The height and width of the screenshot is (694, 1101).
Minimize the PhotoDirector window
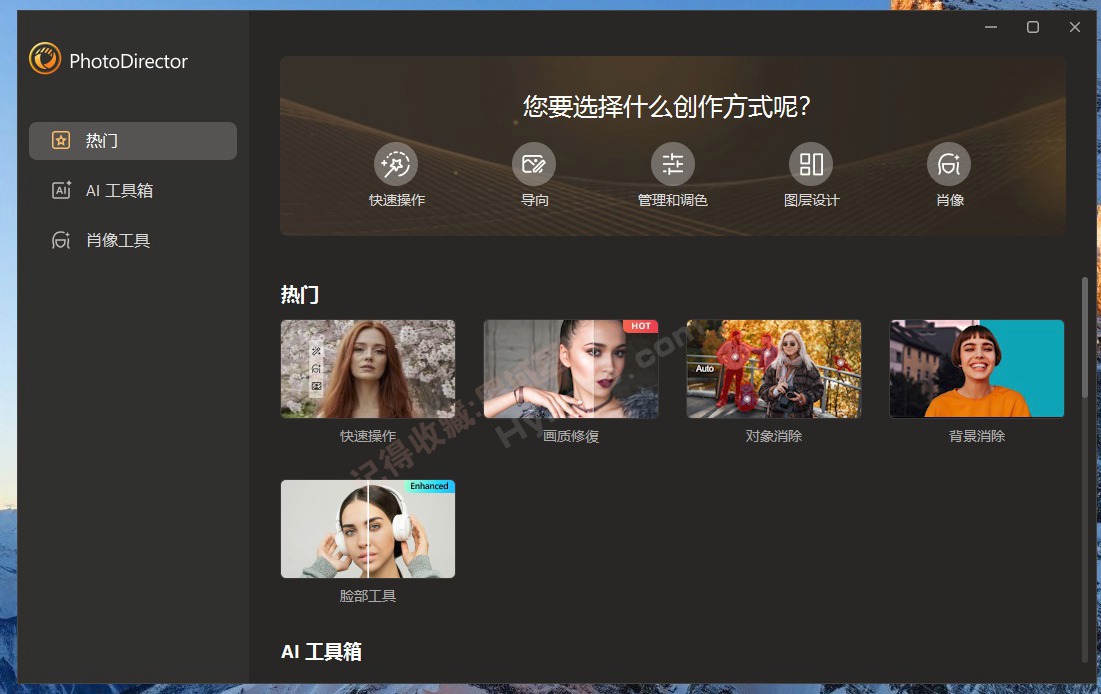(990, 27)
